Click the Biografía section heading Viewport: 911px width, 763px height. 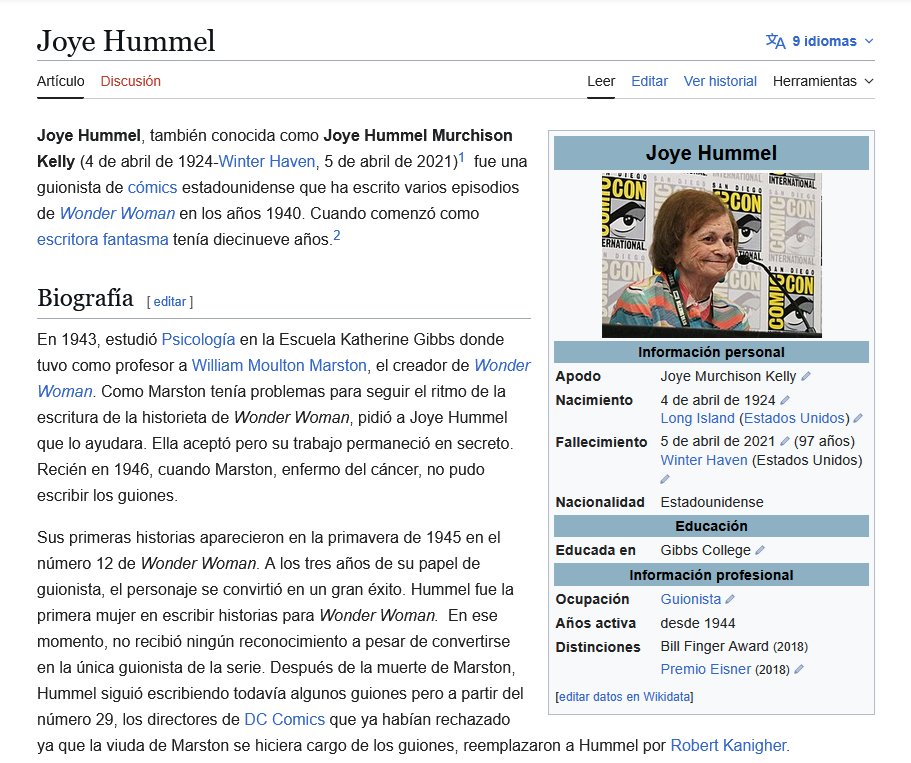85,298
